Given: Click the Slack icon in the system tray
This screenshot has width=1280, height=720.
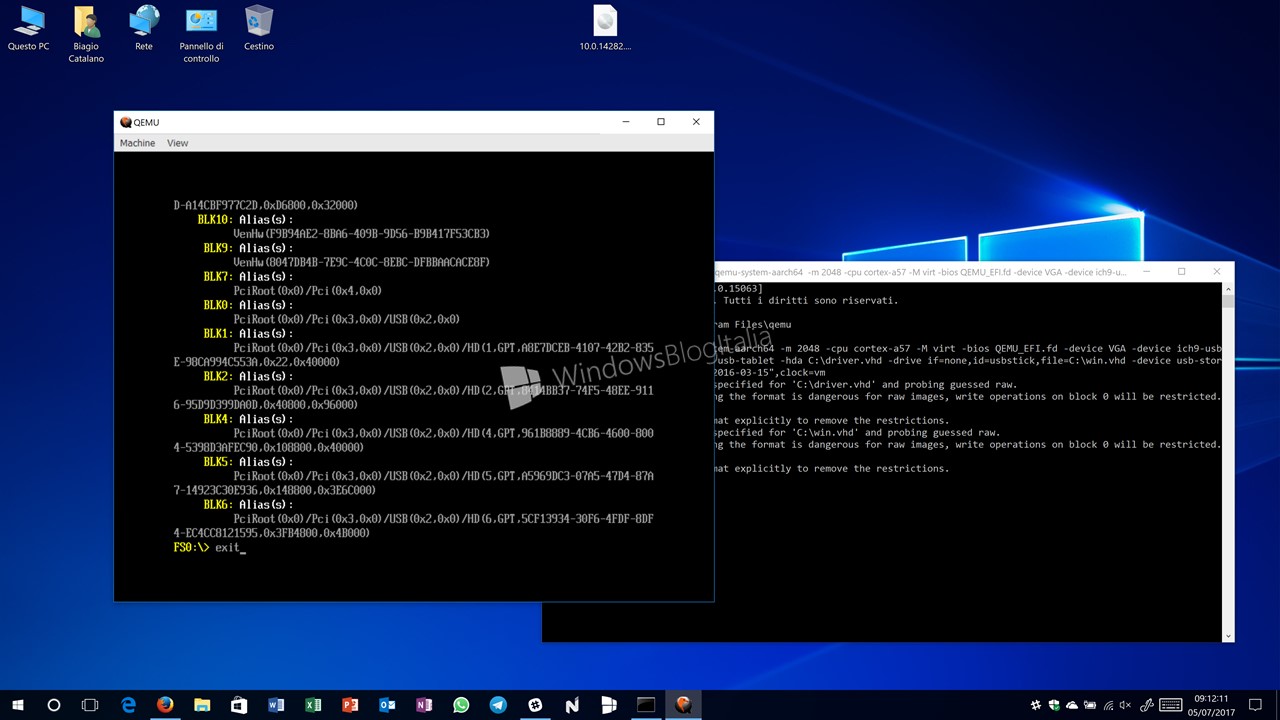Looking at the screenshot, I should coord(1036,705).
